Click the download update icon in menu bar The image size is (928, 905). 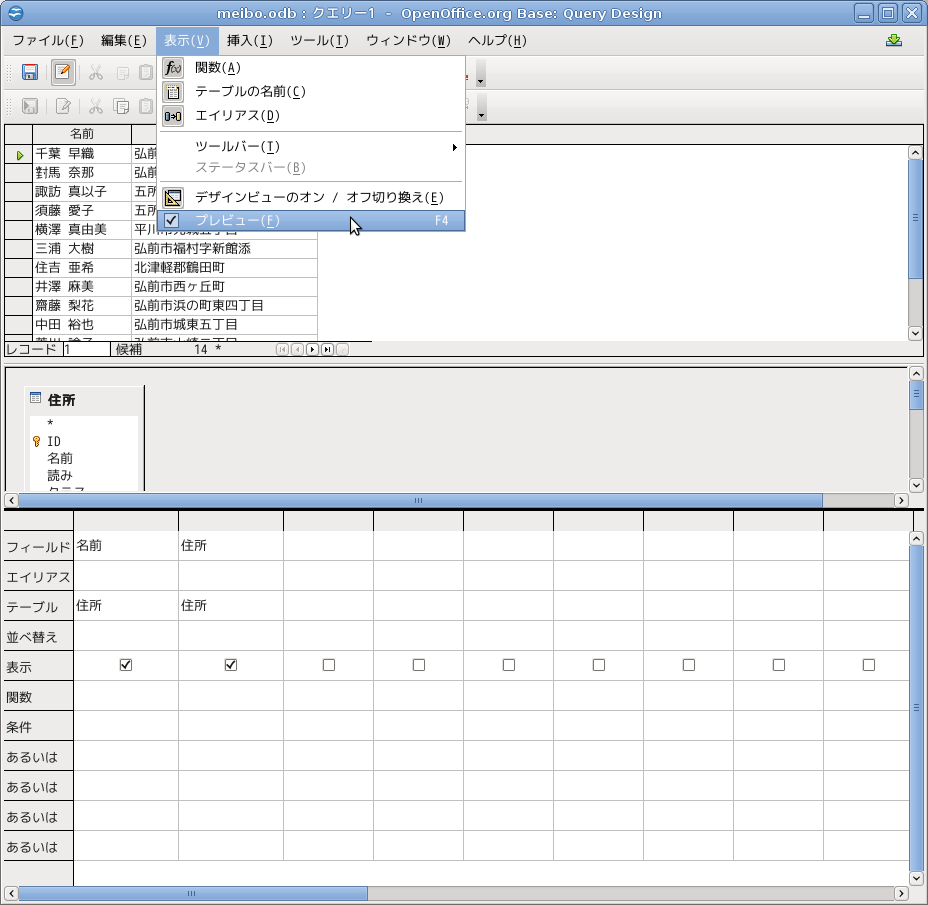(x=893, y=41)
